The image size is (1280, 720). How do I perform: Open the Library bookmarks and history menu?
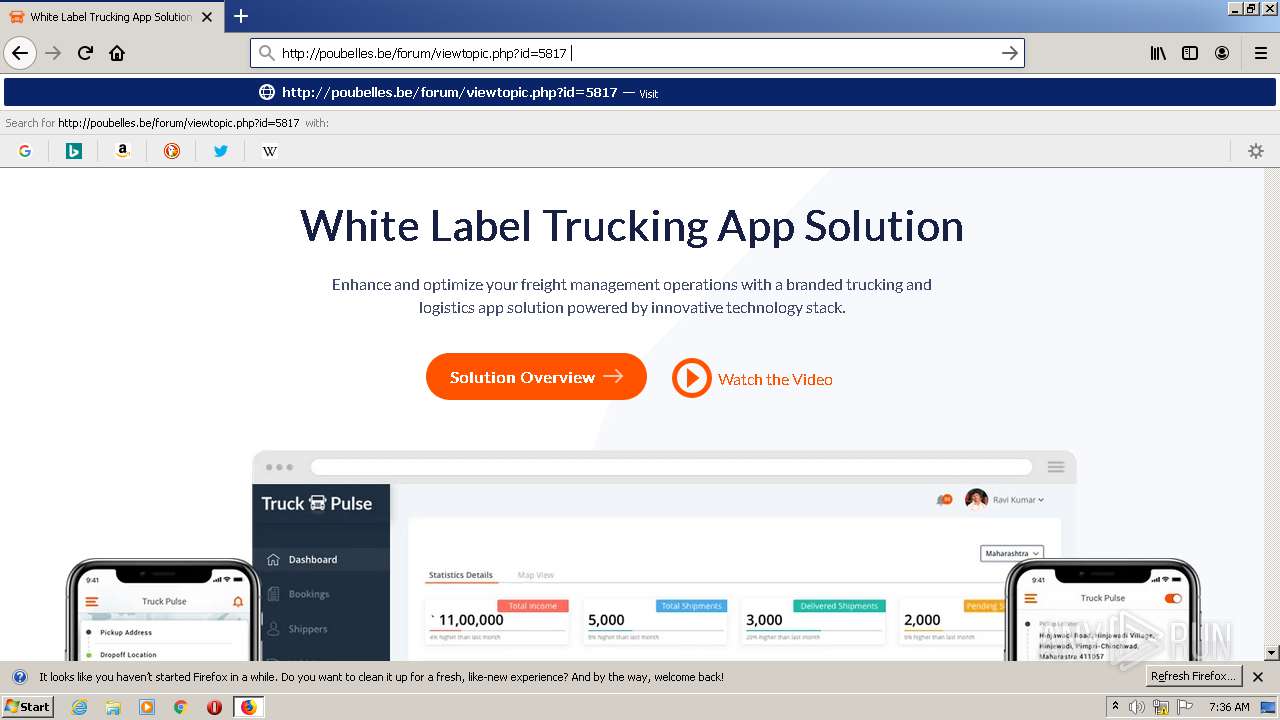pos(1158,53)
